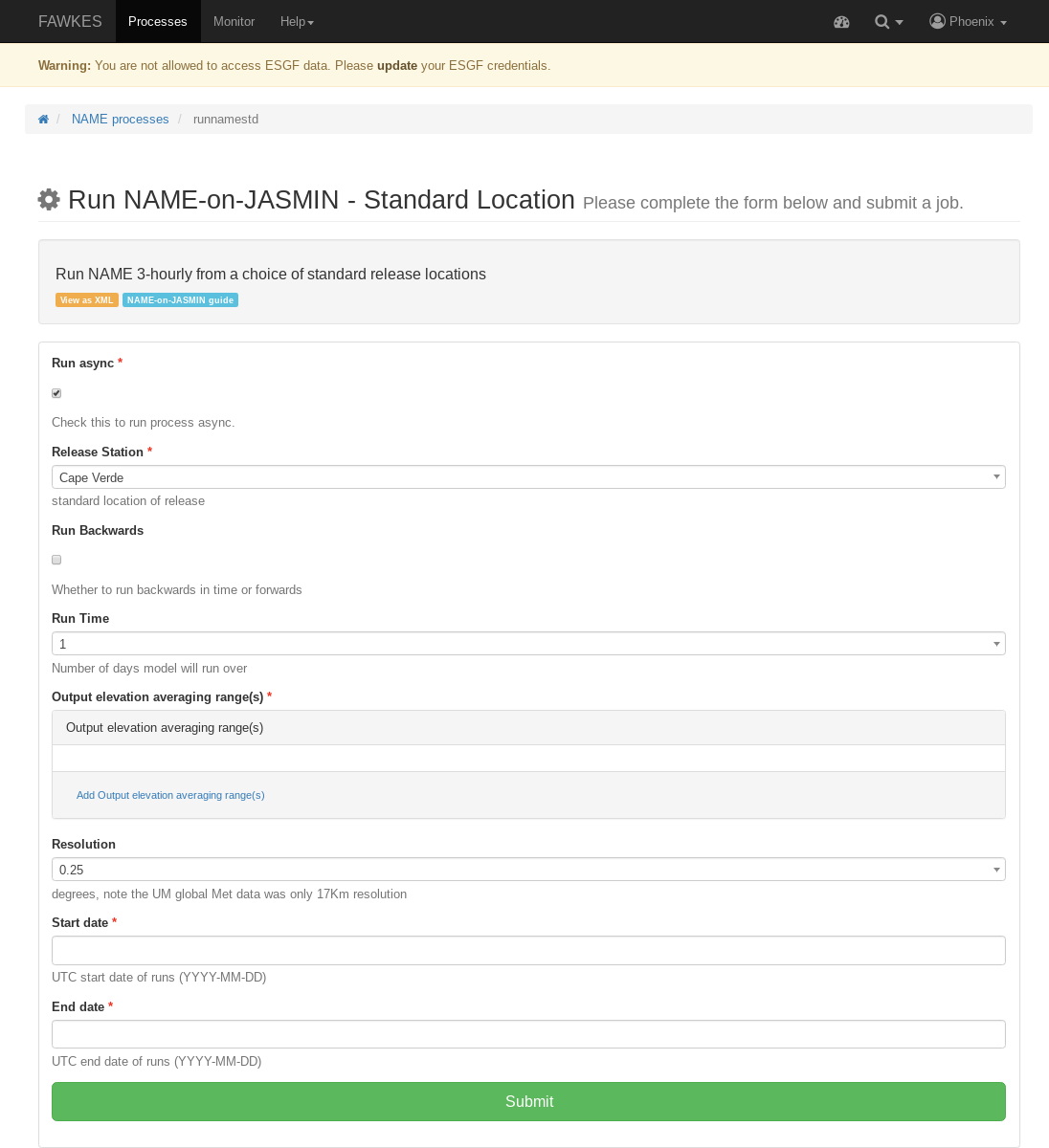Open the Phoenix user account menu
The image size is (1049, 1148).
click(968, 21)
